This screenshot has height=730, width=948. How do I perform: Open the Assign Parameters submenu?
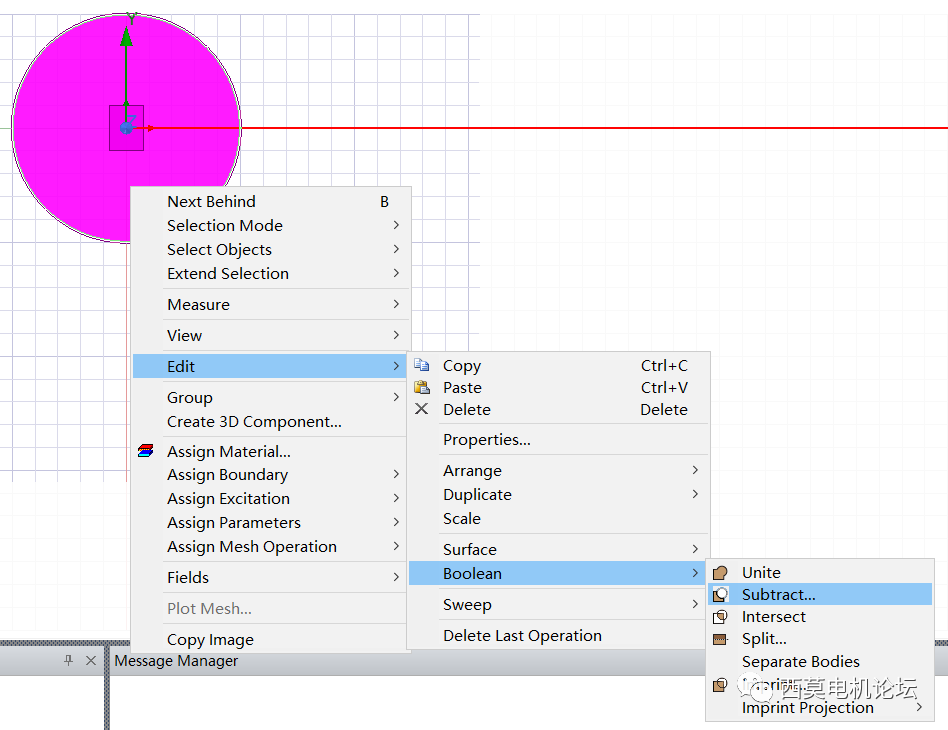point(271,523)
